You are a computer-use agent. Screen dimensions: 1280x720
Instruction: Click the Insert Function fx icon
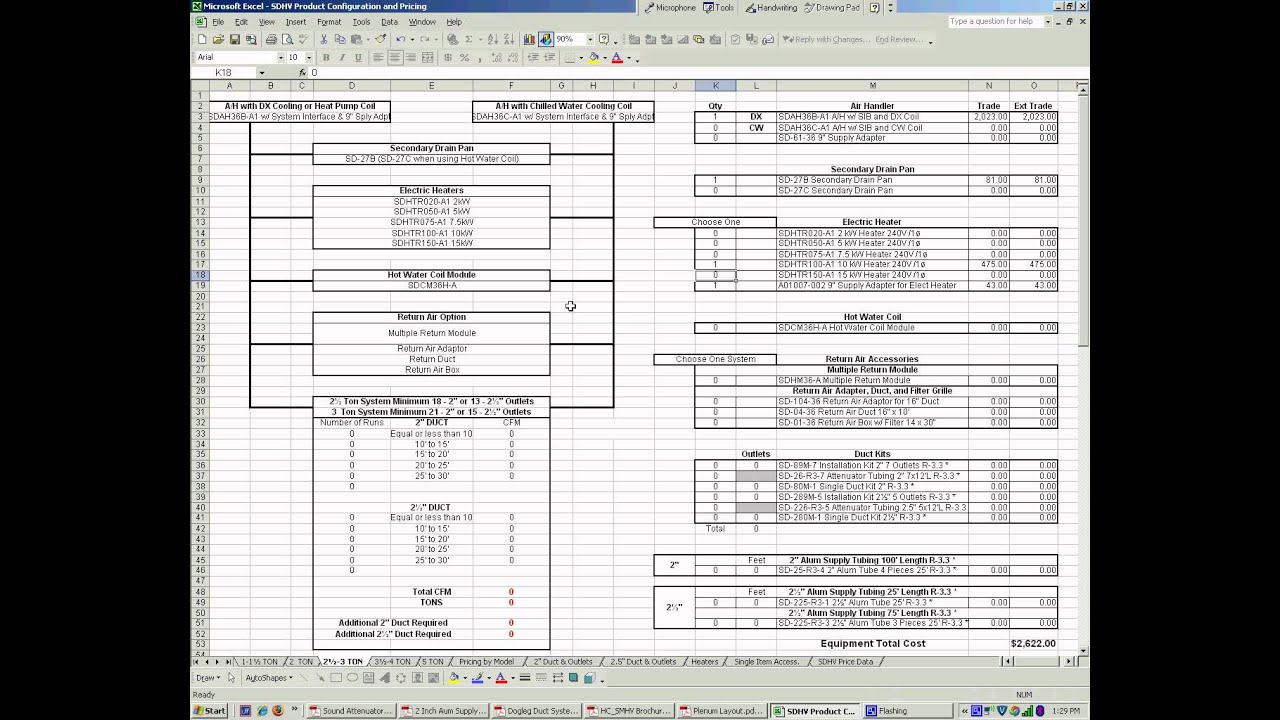point(302,72)
